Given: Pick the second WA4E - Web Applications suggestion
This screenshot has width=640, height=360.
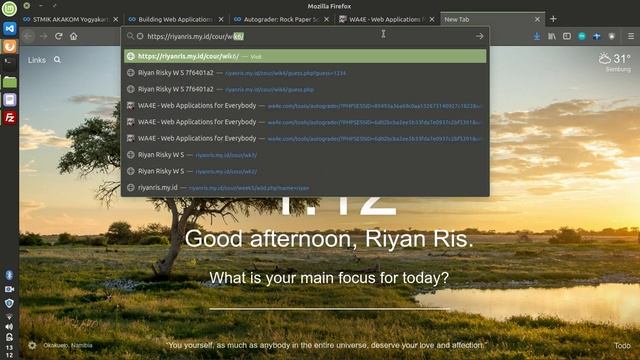Looking at the screenshot, I should coord(305,122).
